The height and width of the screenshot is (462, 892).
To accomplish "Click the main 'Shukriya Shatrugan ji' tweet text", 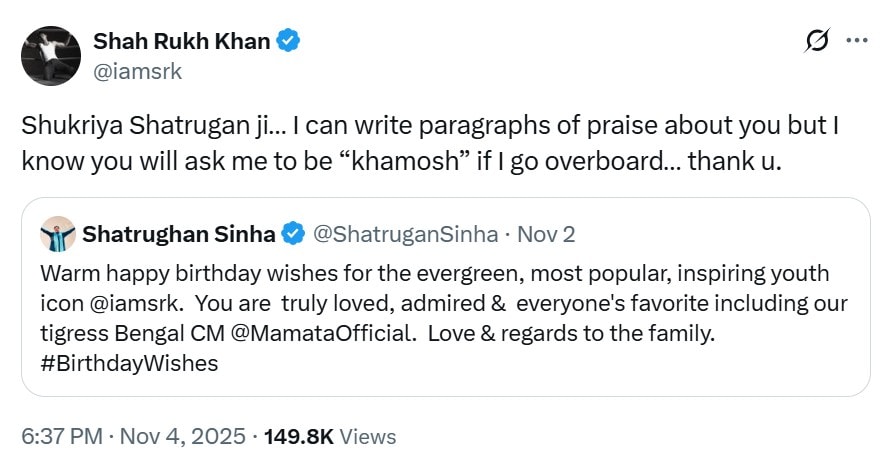I will coord(400,143).
